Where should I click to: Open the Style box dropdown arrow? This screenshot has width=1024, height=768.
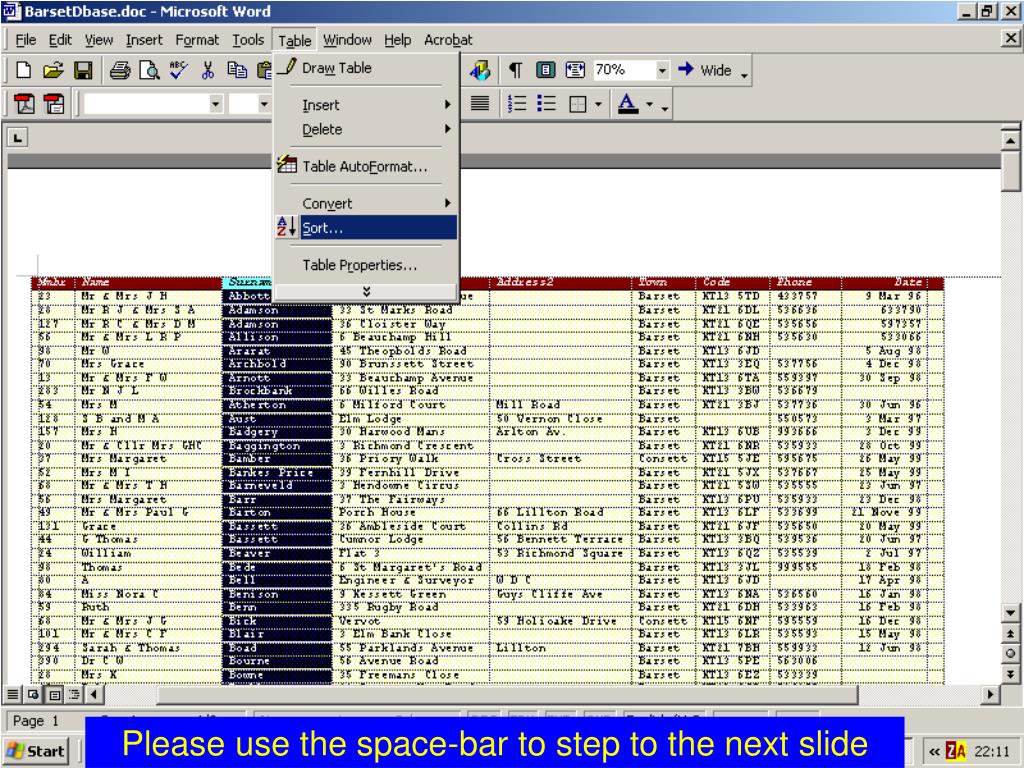(x=216, y=104)
